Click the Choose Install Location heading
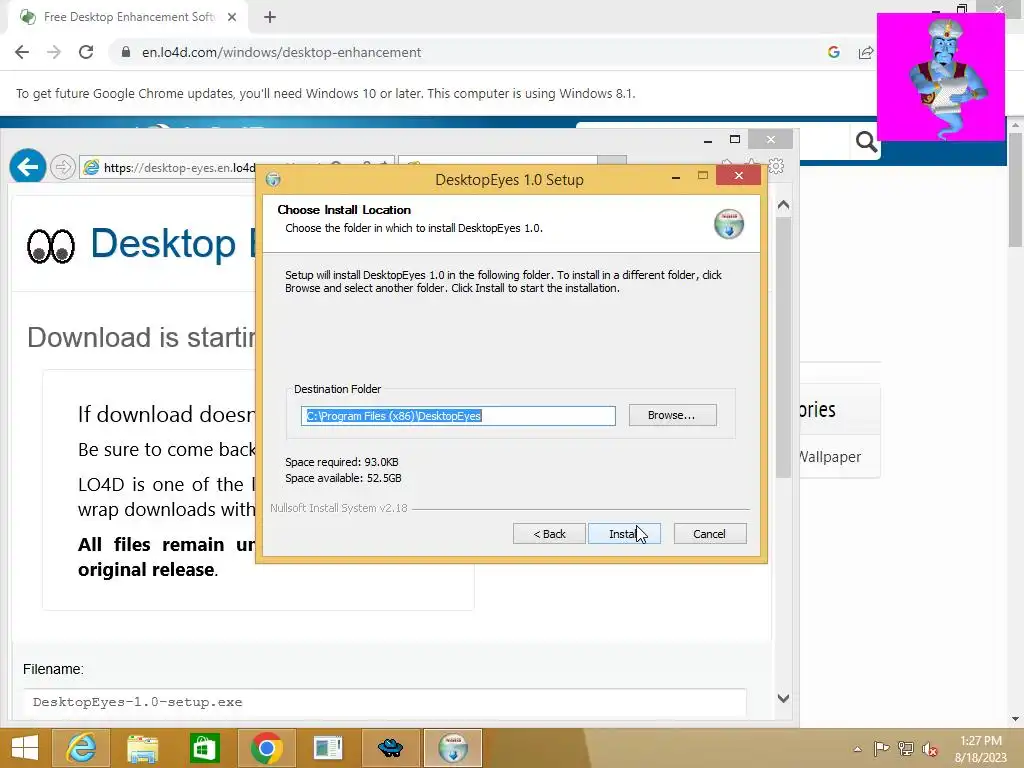The height and width of the screenshot is (768, 1024). 344,210
